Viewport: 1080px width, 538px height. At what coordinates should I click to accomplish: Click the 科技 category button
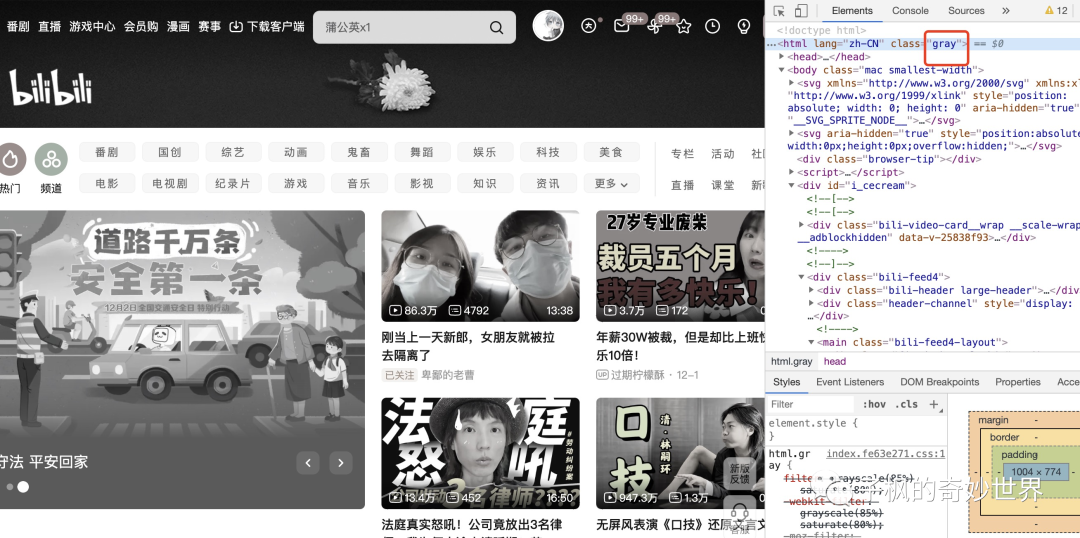548,152
